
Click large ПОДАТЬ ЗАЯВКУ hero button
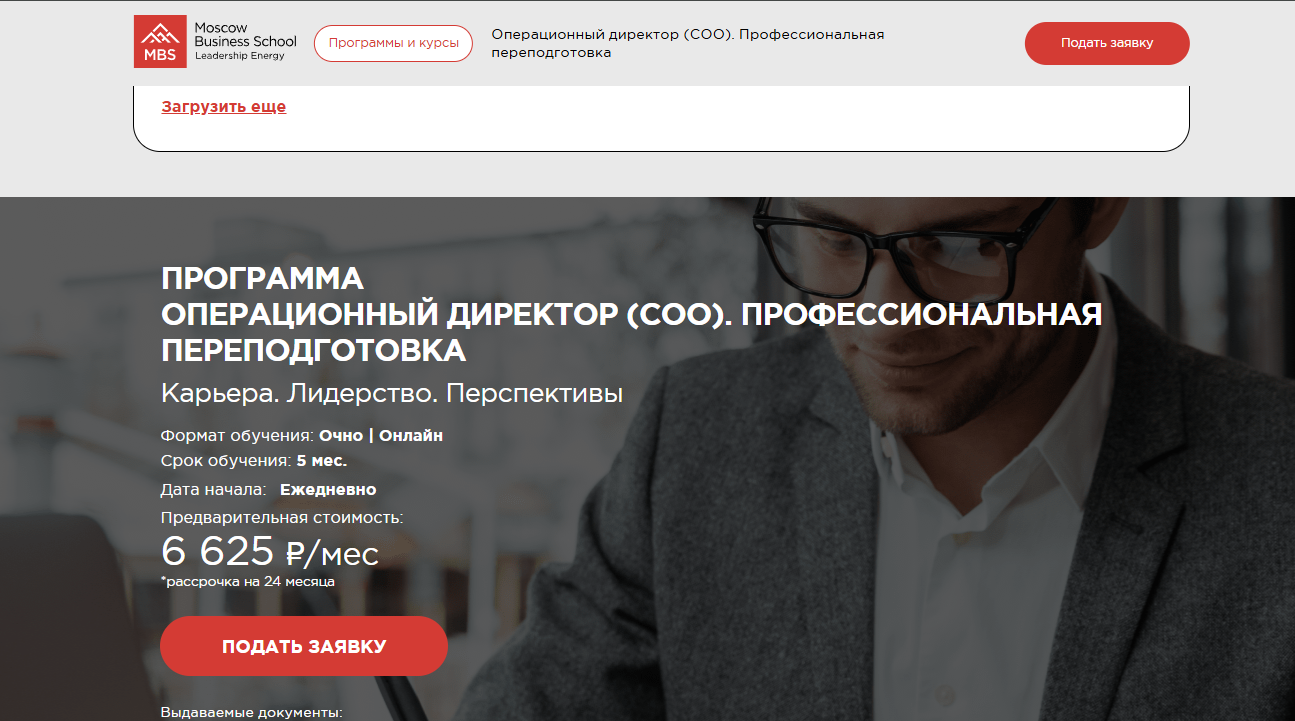(x=304, y=646)
